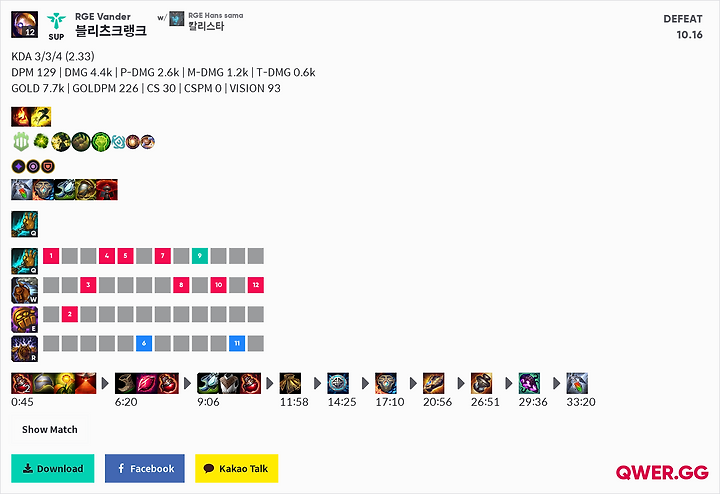Click the boots item purchased at 6:20
The image size is (720, 494).
[x=125, y=383]
